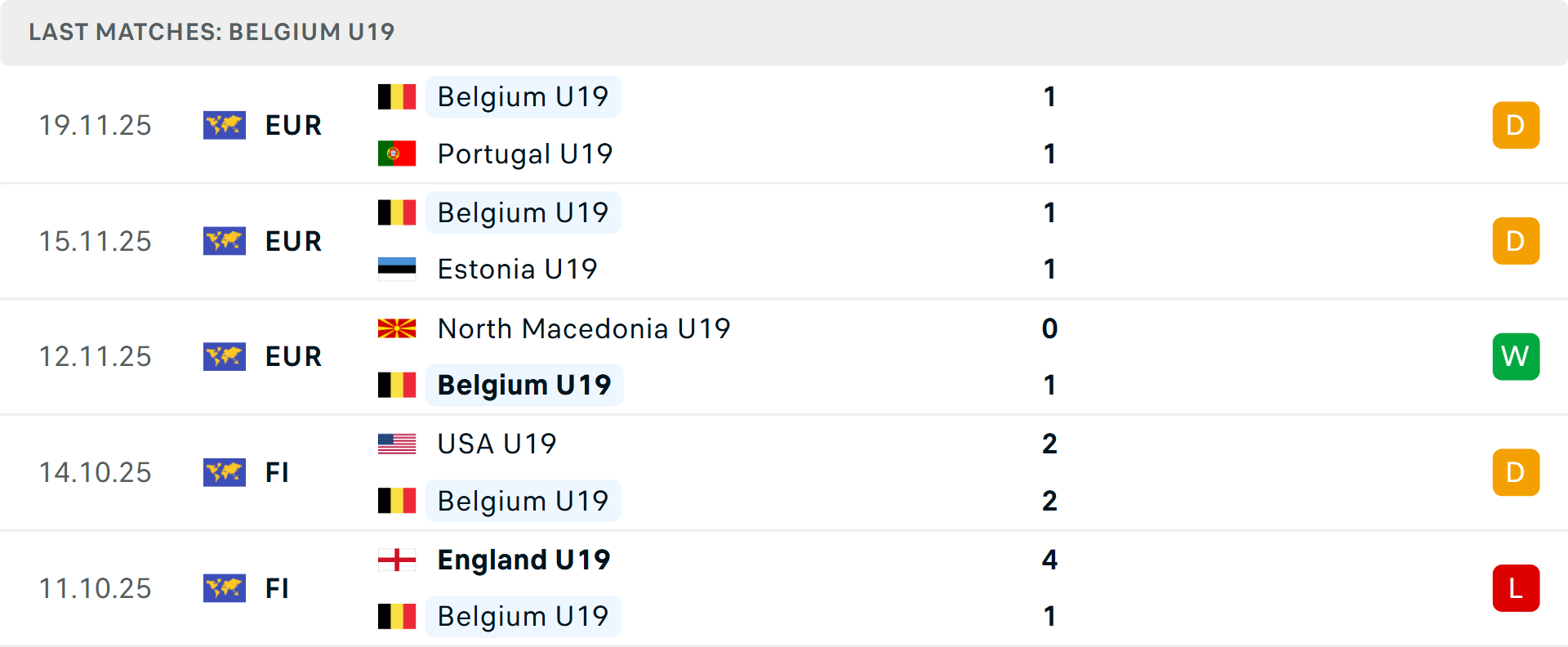Click the competition icon on the 19.11.25 row

[x=225, y=125]
